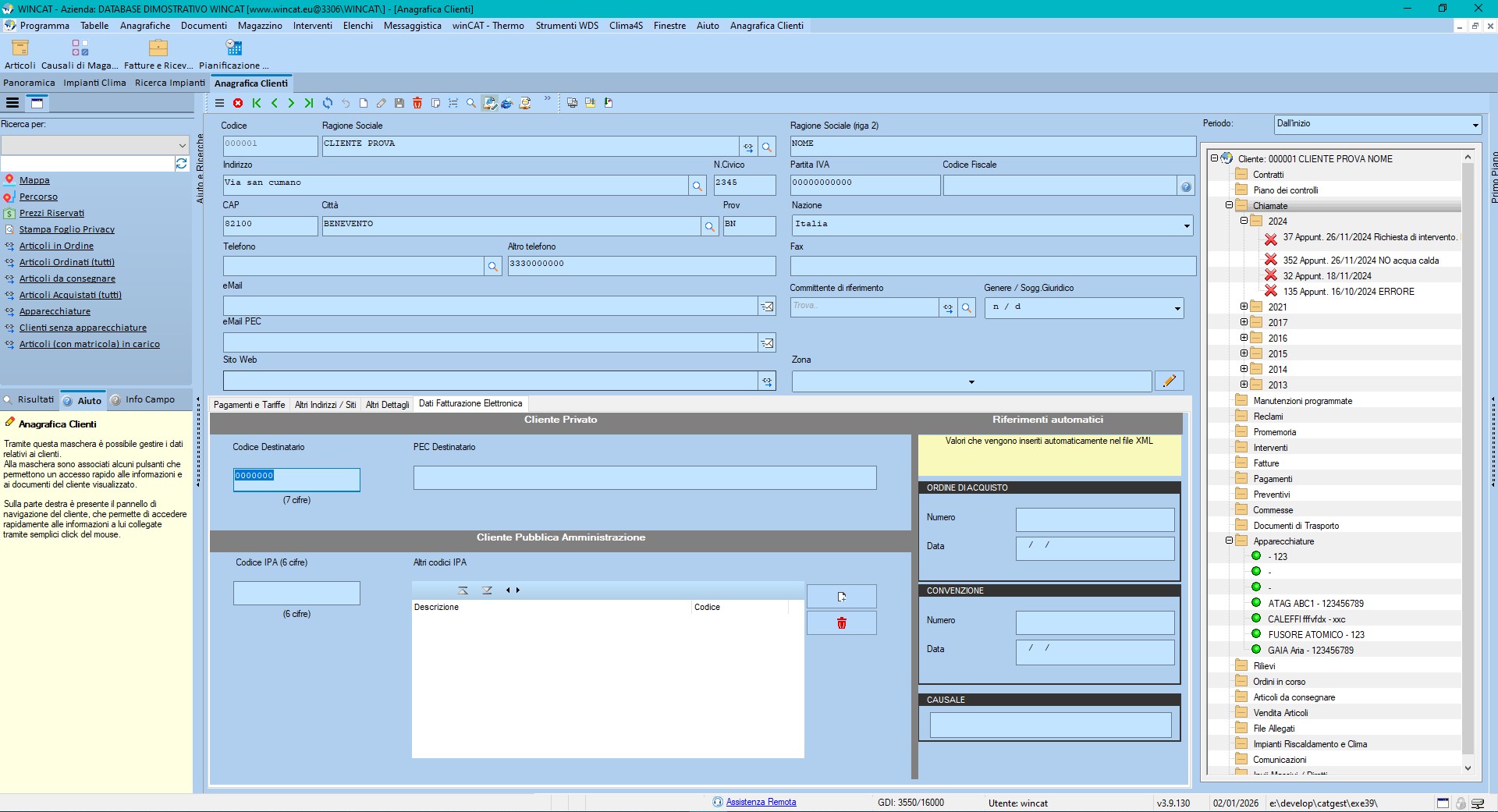Click the magnifier search icon in toolbar
This screenshot has height=812, width=1498.
pos(471,103)
